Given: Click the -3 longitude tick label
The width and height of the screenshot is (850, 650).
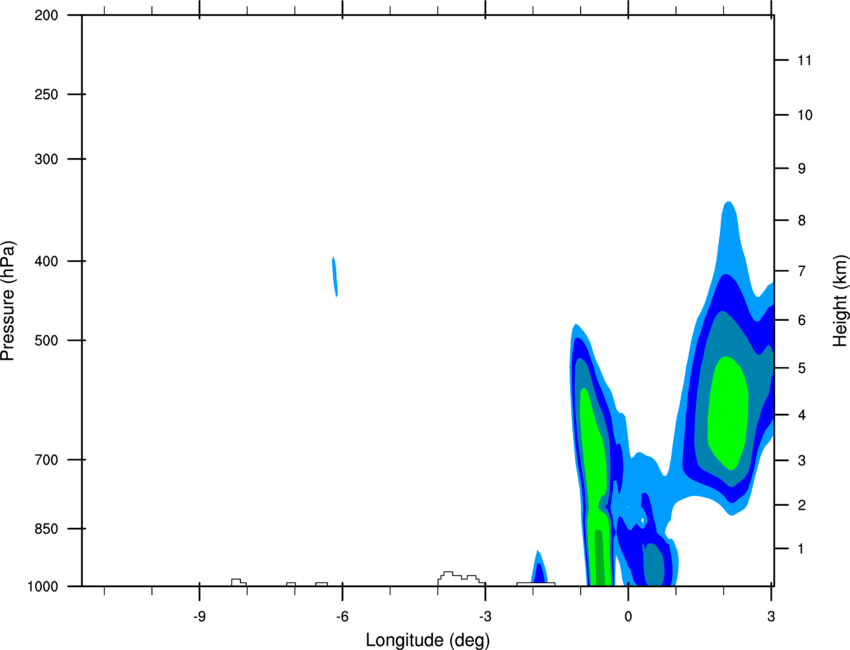Looking at the screenshot, I should 485,617.
